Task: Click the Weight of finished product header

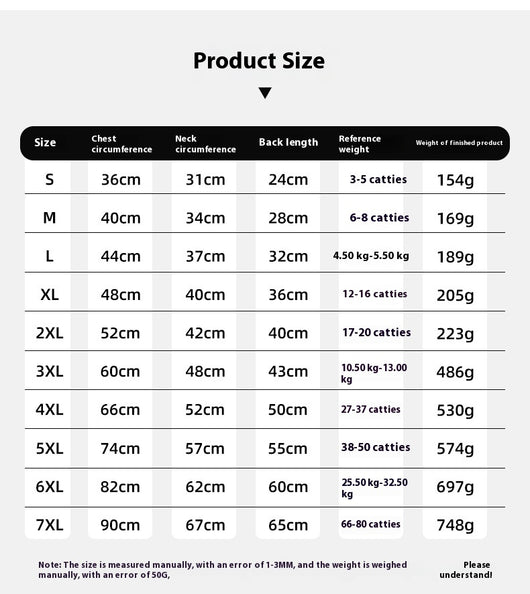Action: [x=459, y=143]
